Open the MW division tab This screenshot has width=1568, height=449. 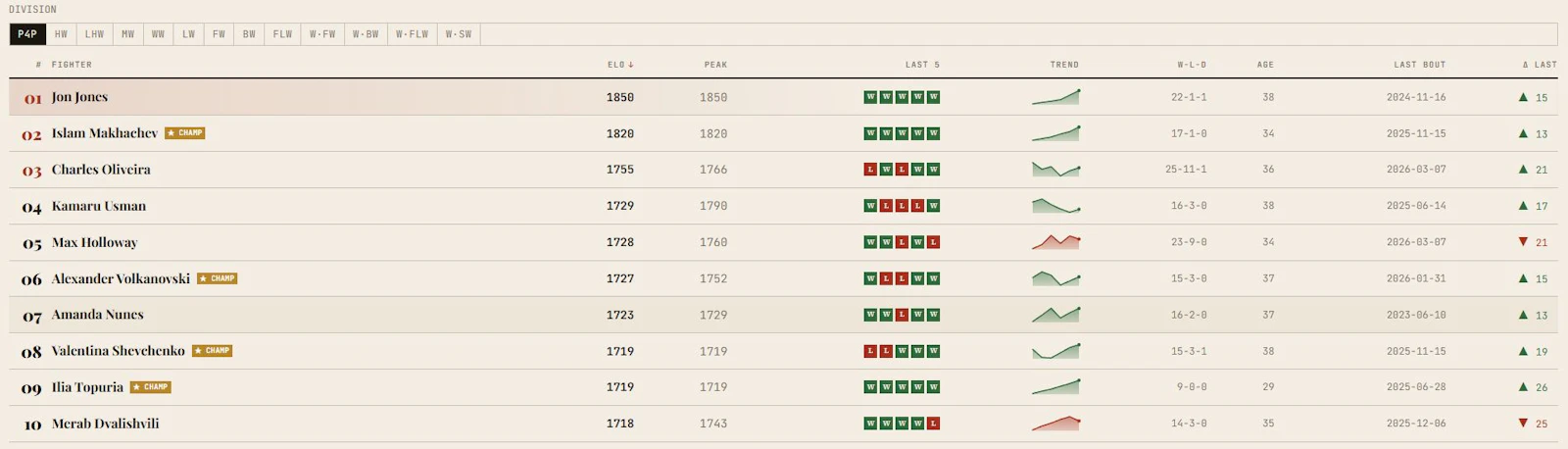point(127,34)
